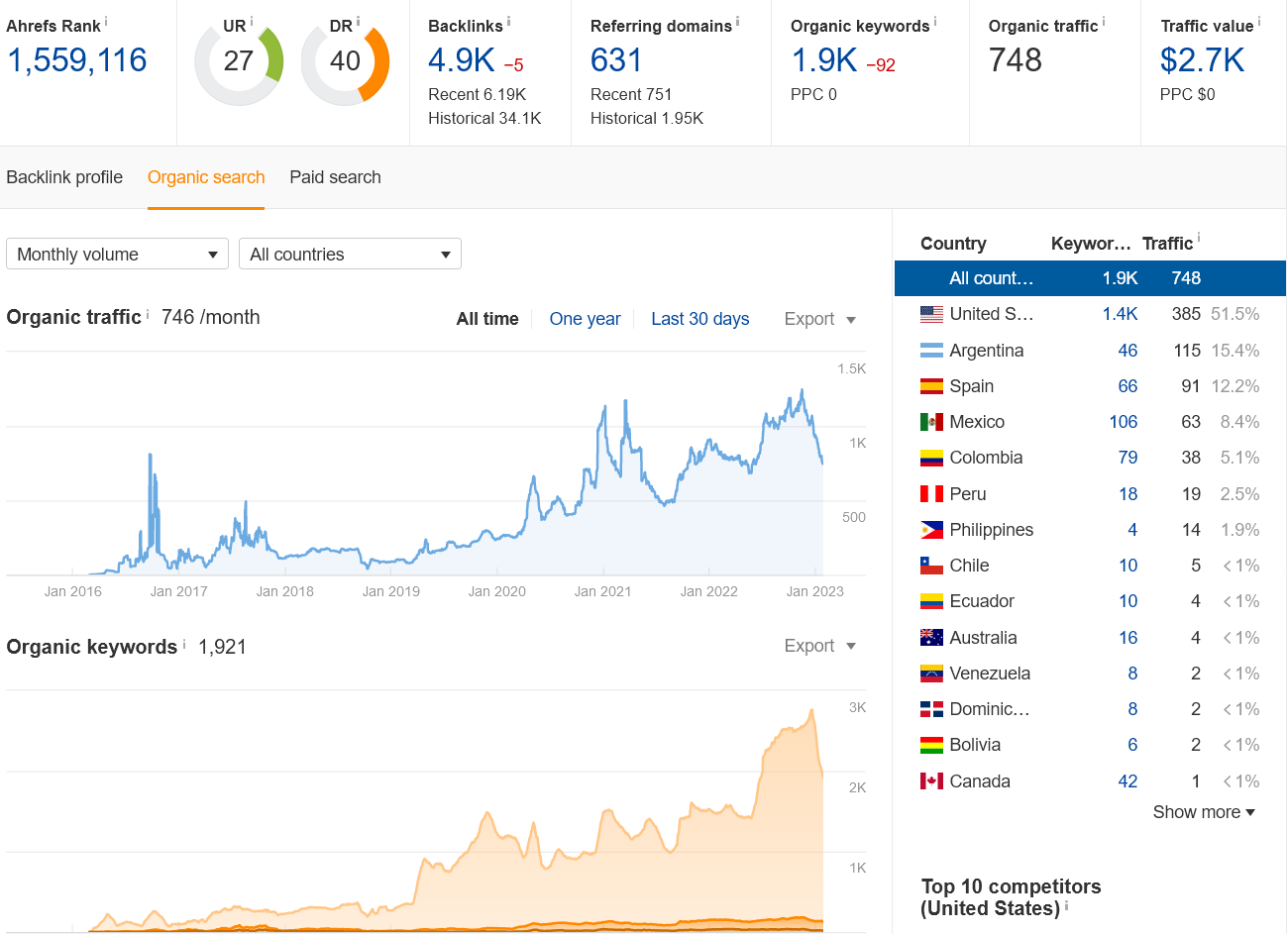Open Mexico keywords count 106
Viewport: 1288px width, 934px height.
tap(1124, 422)
